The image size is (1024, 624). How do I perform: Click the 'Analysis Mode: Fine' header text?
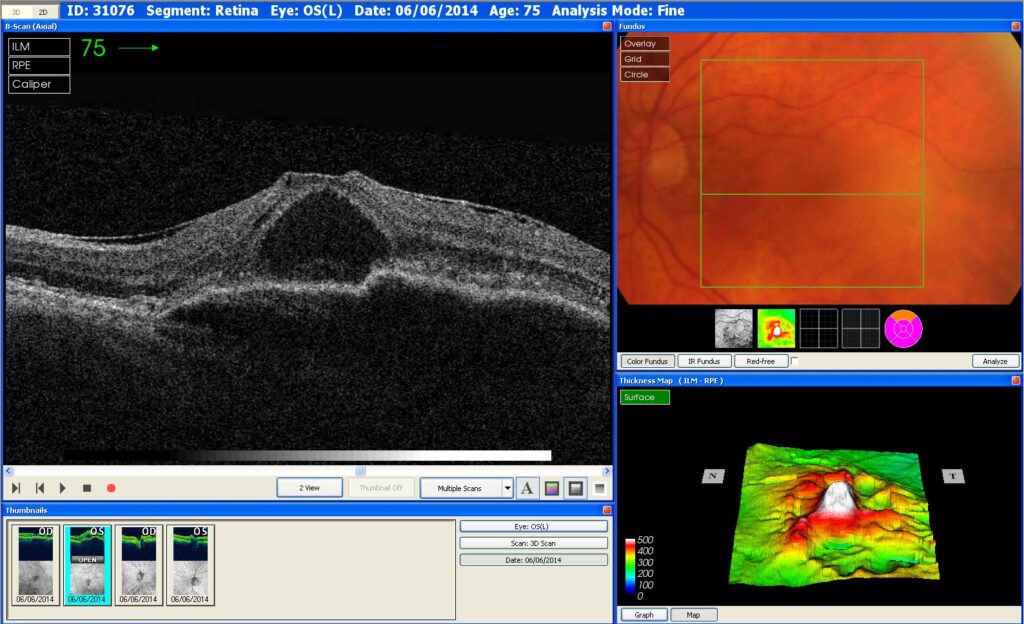[x=618, y=10]
